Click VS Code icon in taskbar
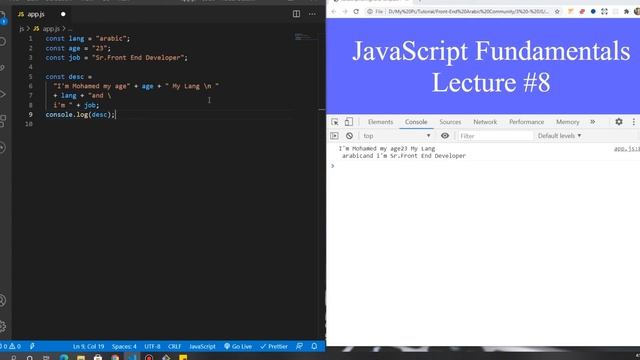Viewport: 640px width, 360px height. pos(132,357)
